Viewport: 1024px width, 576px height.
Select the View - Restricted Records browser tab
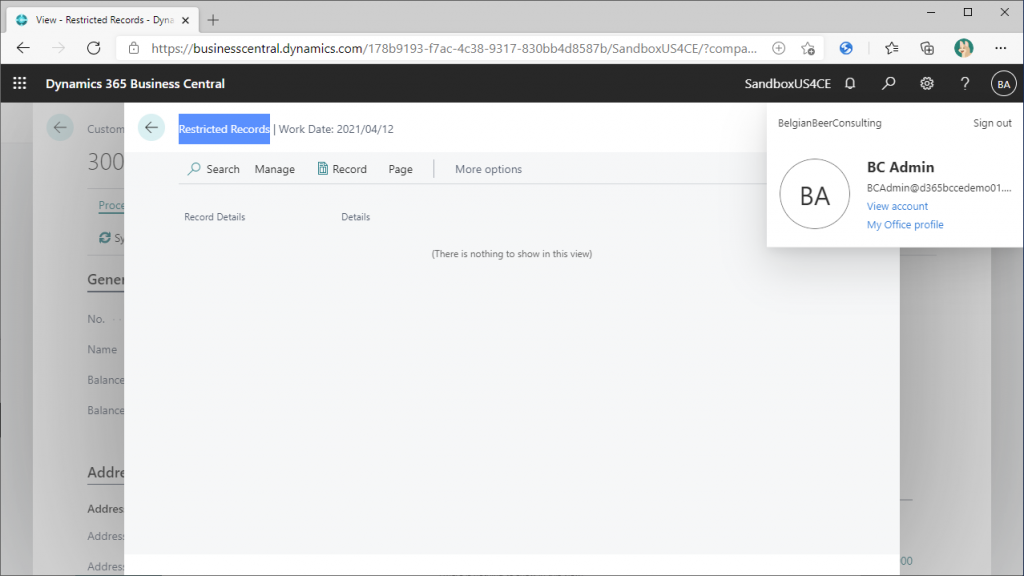click(102, 20)
